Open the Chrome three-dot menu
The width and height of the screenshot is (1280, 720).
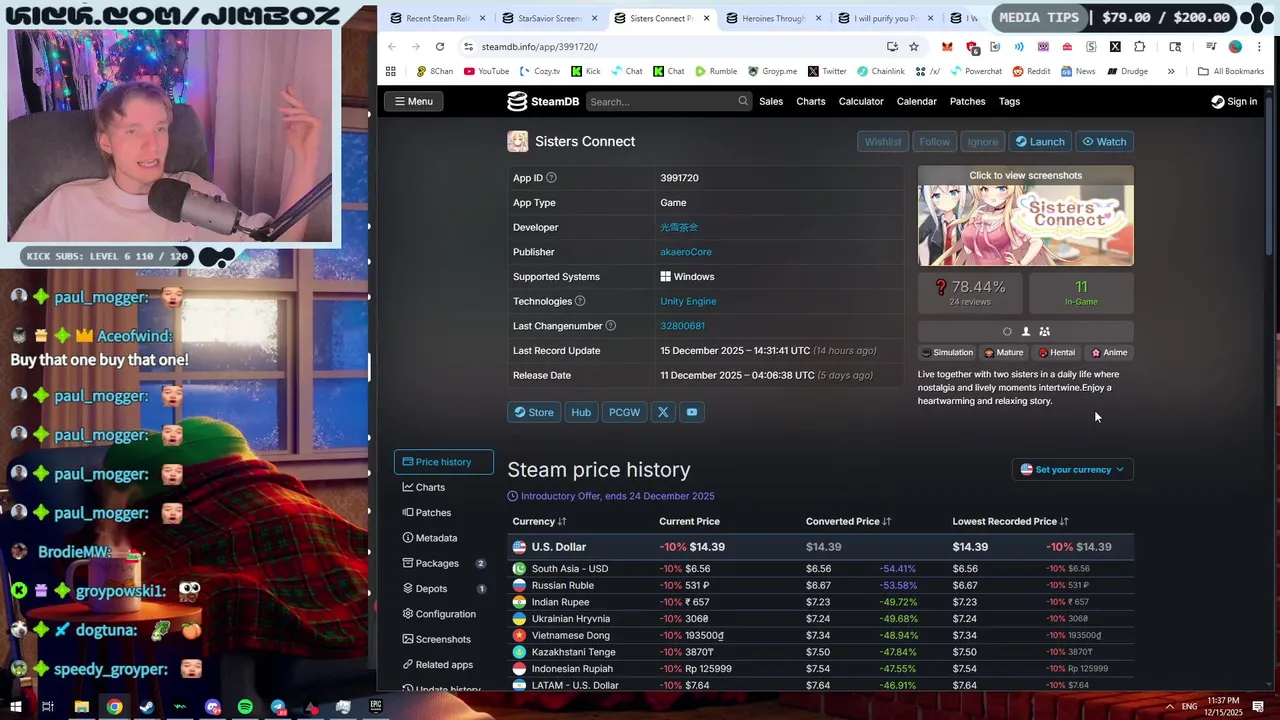[1261, 47]
